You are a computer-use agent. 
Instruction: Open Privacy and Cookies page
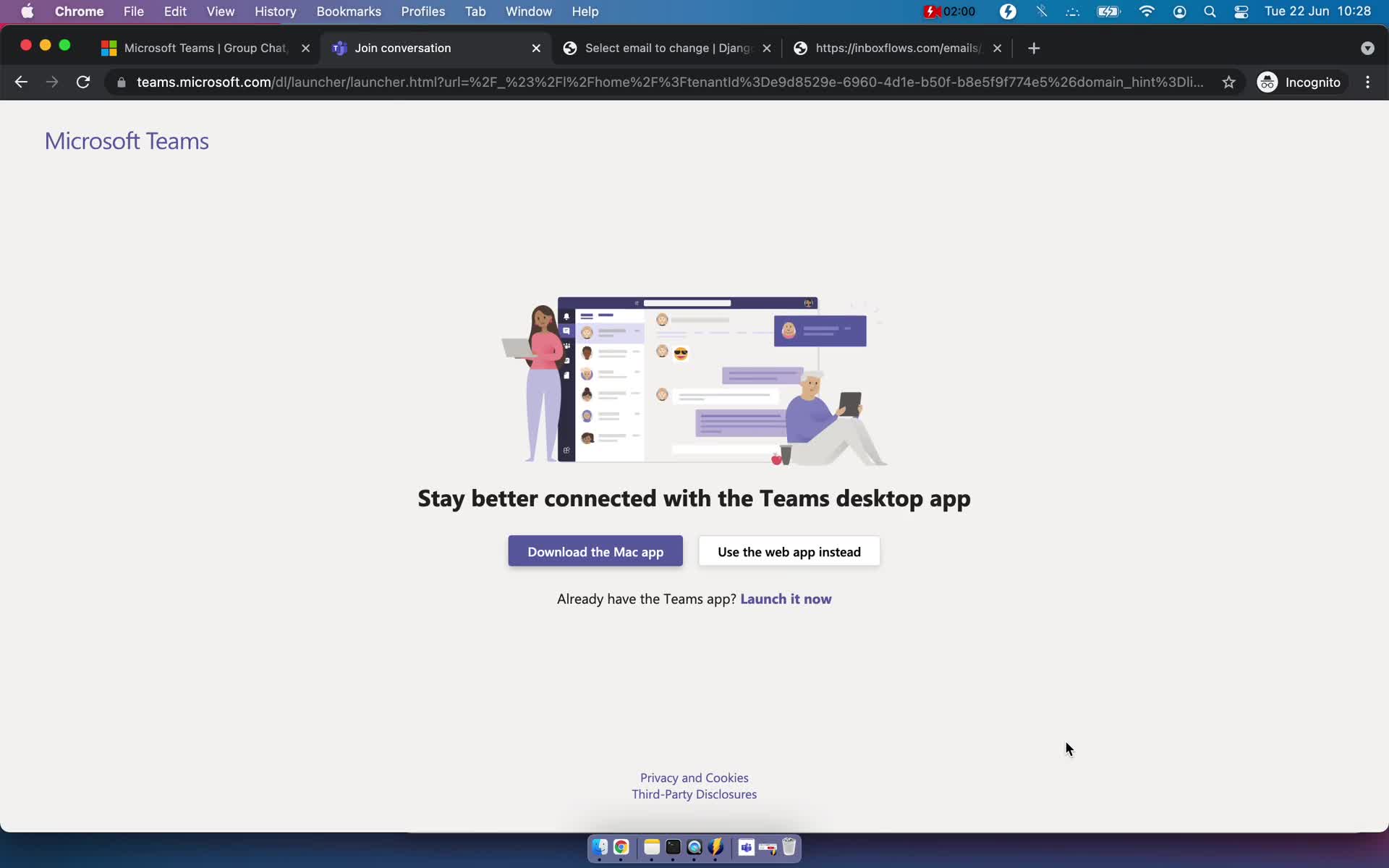pyautogui.click(x=694, y=777)
